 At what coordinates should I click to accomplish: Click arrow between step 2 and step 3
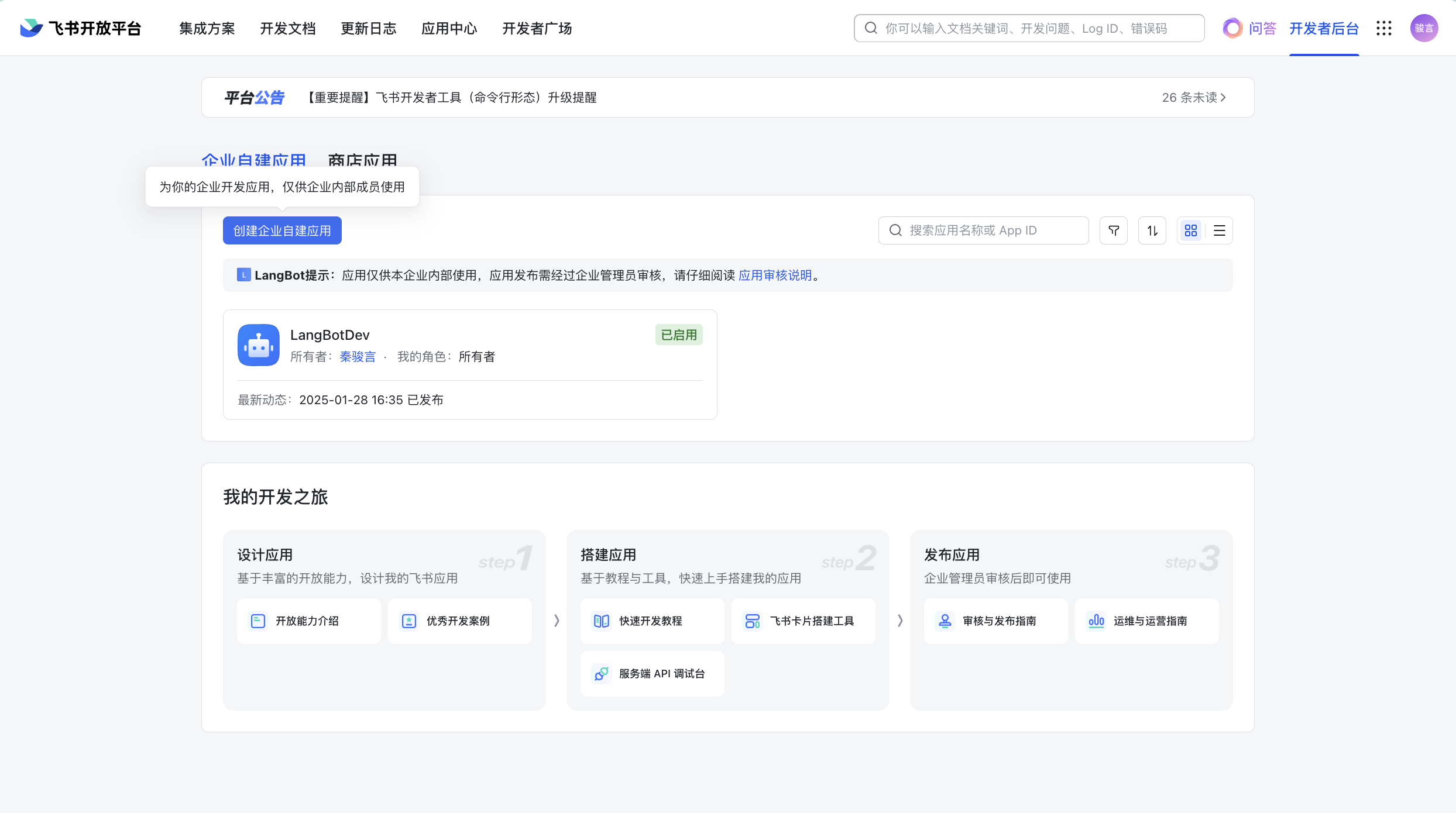[x=900, y=621]
